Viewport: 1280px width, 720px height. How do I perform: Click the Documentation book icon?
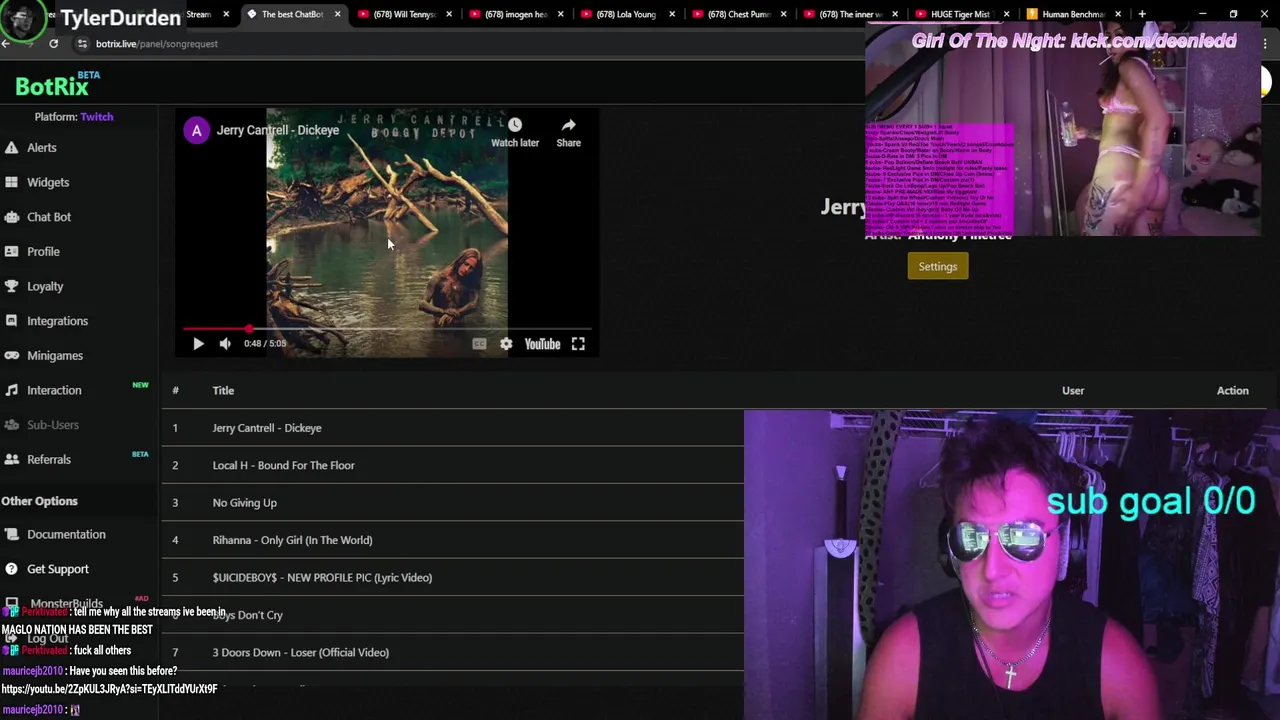coord(11,534)
